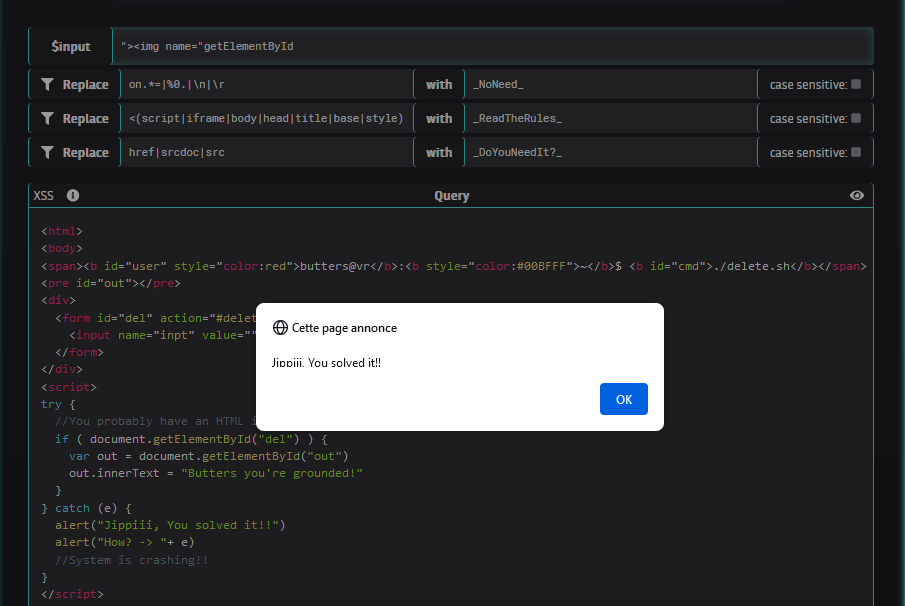
Task: Click the Query panel title
Action: 451,196
